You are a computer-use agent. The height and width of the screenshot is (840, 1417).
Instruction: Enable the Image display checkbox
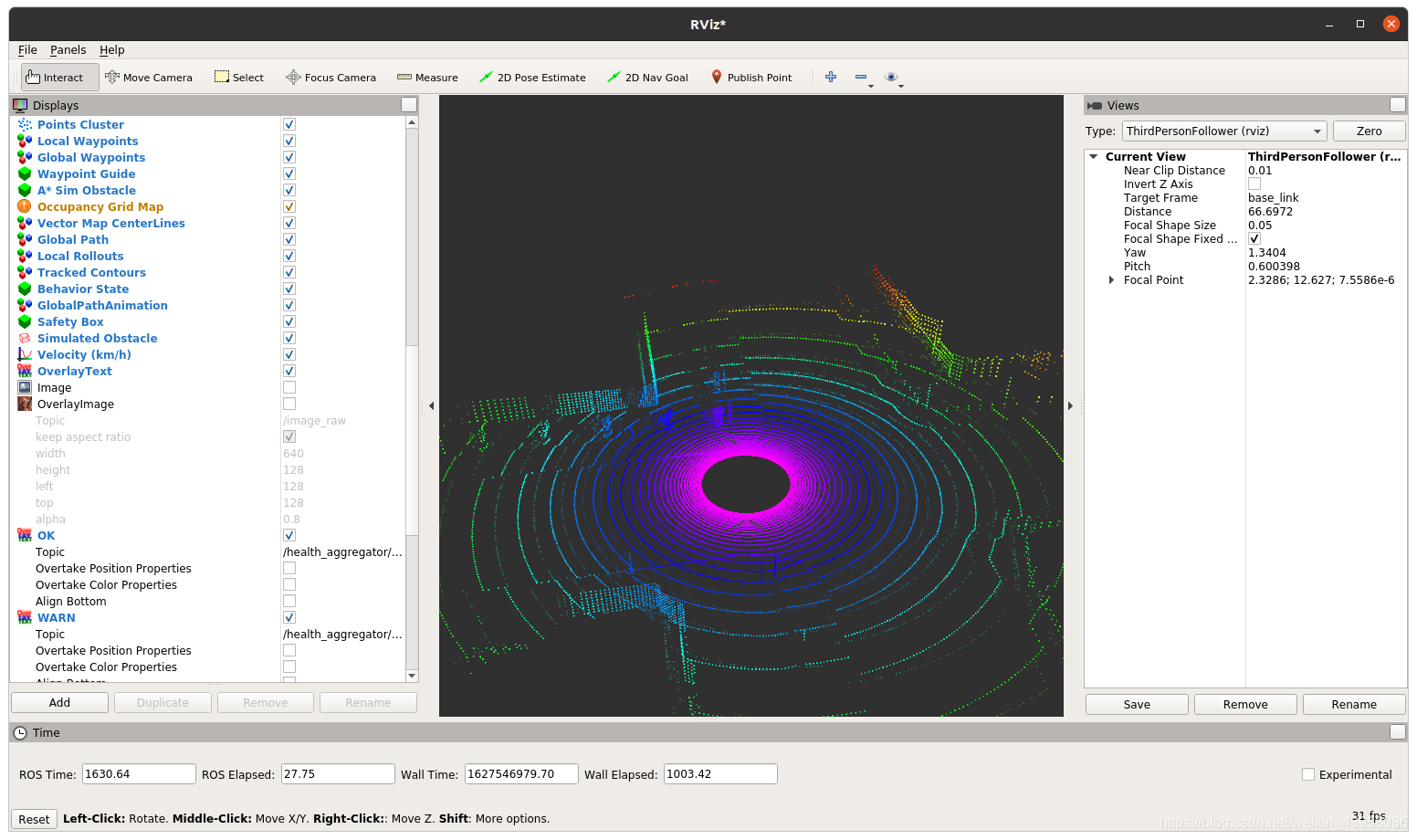(289, 386)
